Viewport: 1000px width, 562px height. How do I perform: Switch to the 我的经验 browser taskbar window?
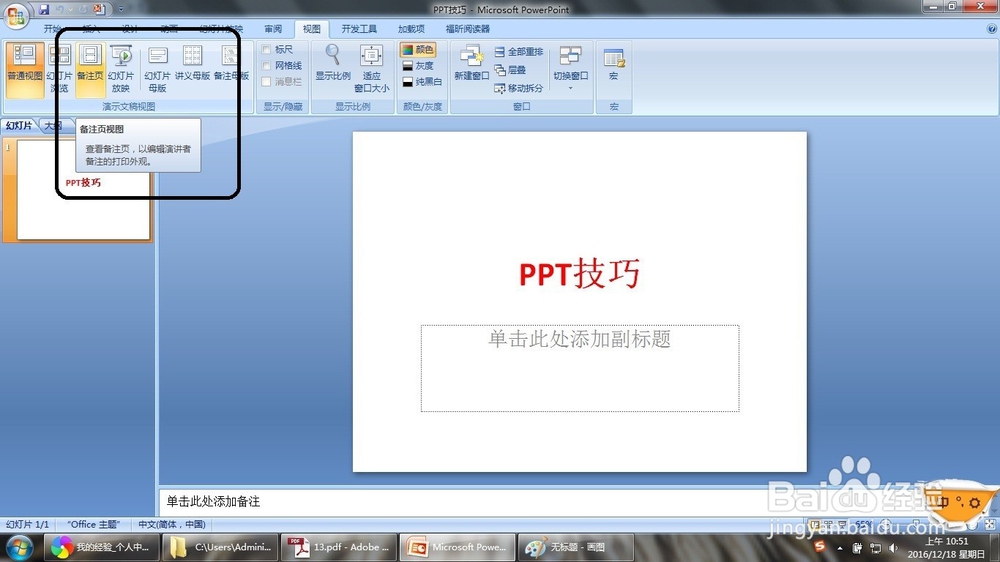101,547
